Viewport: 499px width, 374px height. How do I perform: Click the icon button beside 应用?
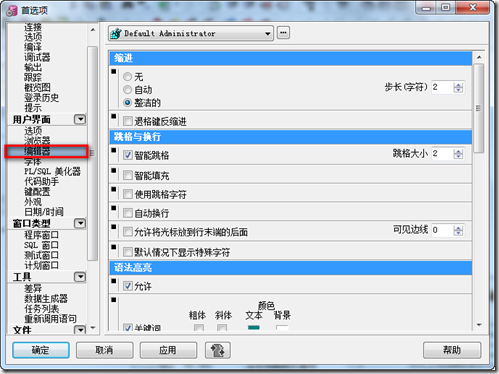218,350
